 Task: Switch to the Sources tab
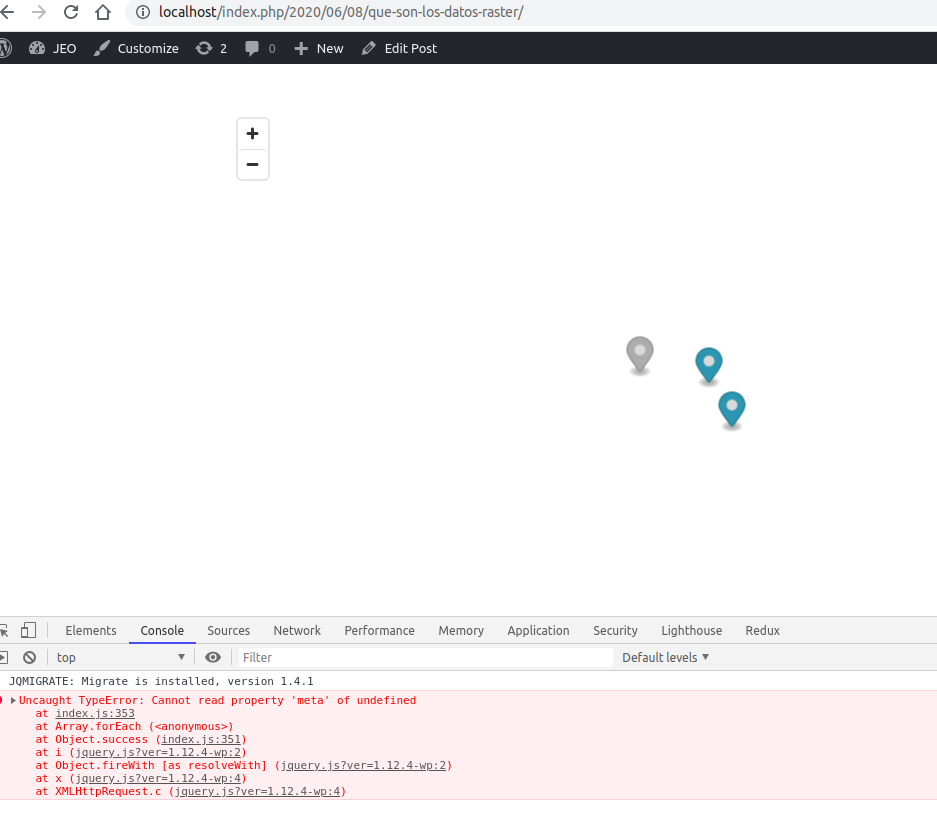[x=228, y=631]
